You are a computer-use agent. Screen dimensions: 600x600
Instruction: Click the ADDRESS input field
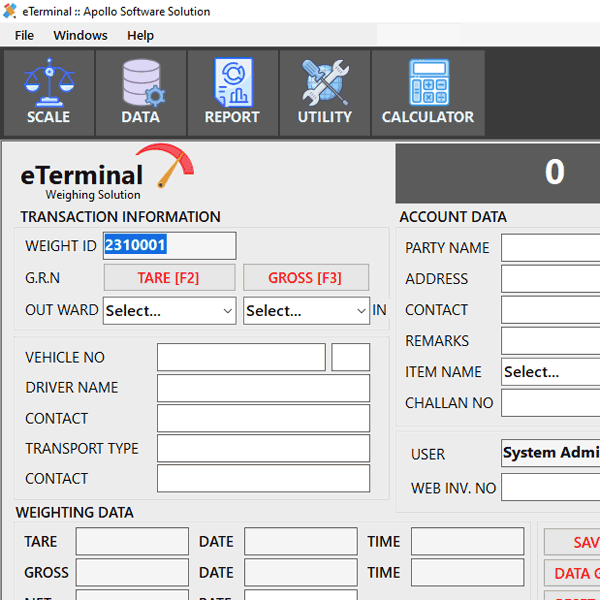coord(551,279)
